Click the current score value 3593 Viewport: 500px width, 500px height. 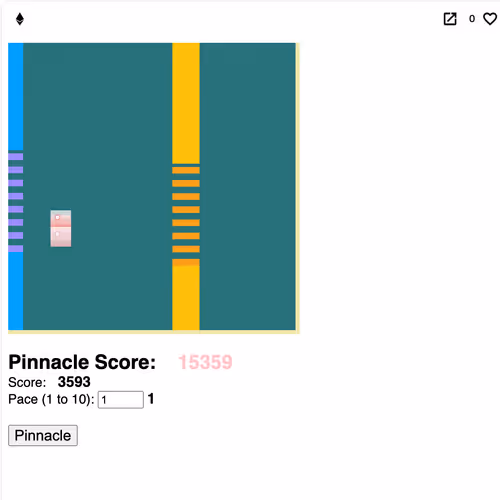[74, 382]
